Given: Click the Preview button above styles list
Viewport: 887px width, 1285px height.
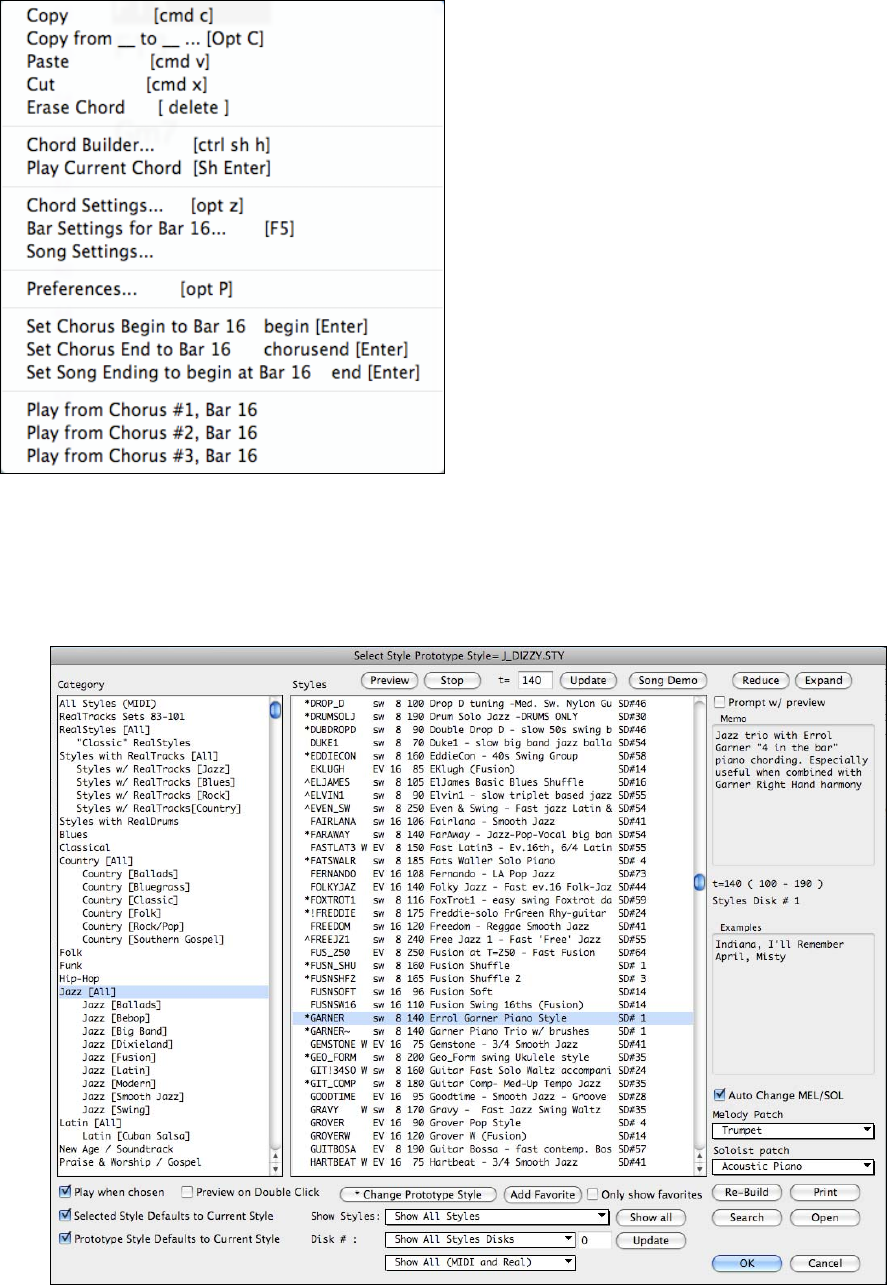Looking at the screenshot, I should click(388, 680).
